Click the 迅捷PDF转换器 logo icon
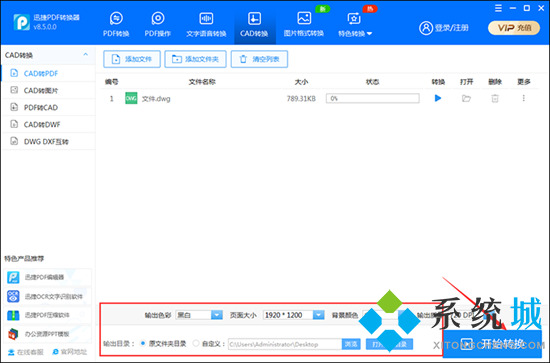 21,22
